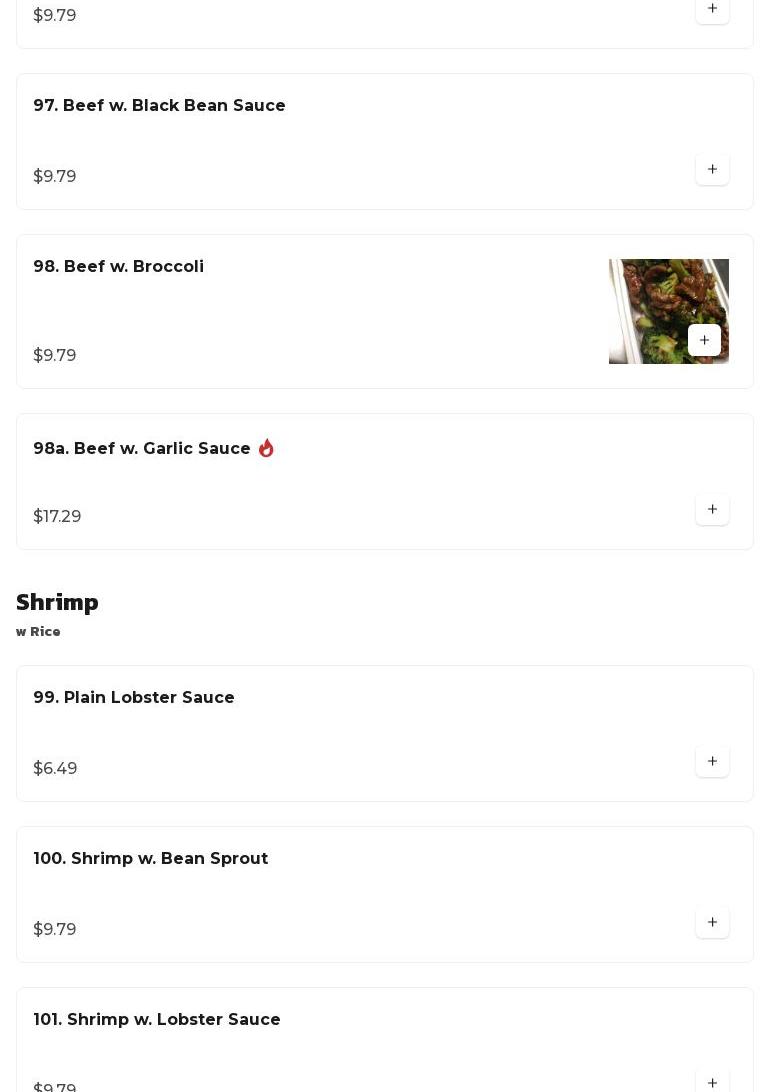The height and width of the screenshot is (1092, 770).
Task: Open Beef w. Broccoli food photo
Action: [x=650, y=300]
